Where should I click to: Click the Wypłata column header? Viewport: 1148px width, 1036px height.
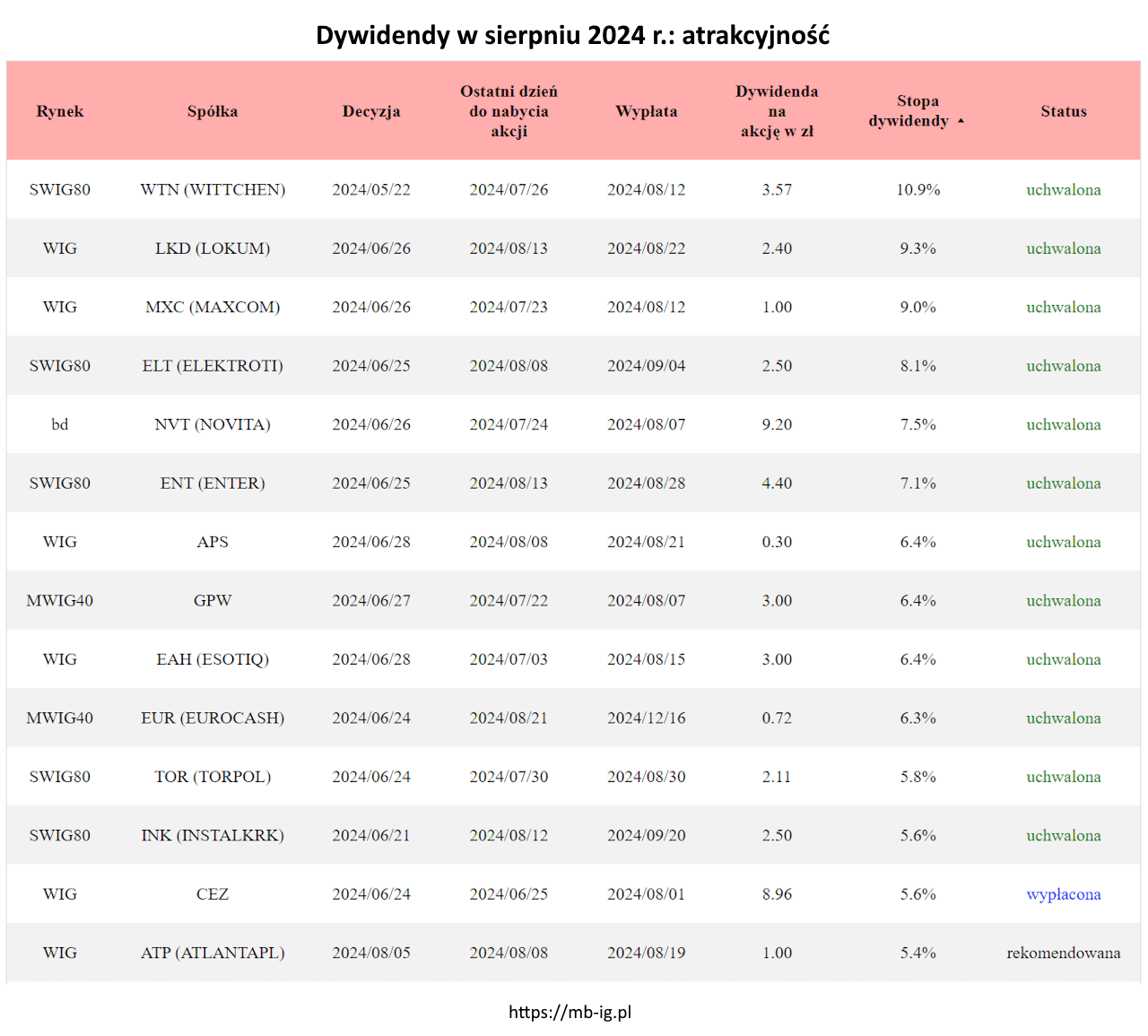(x=646, y=111)
